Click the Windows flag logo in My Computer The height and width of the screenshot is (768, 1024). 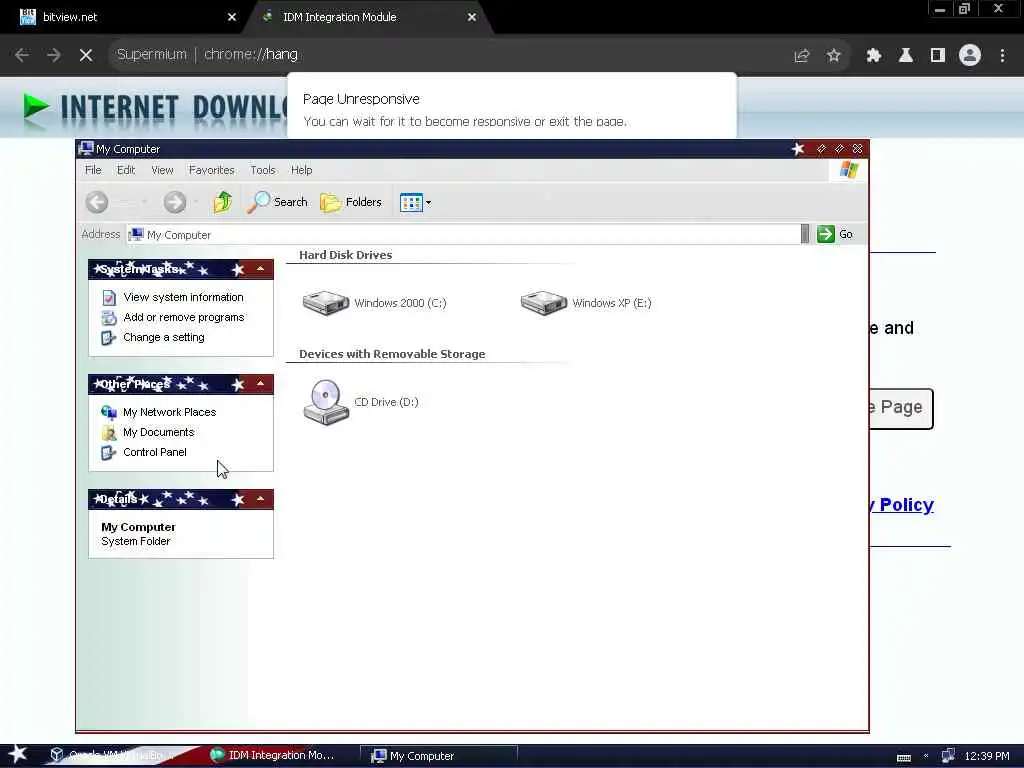tap(848, 170)
